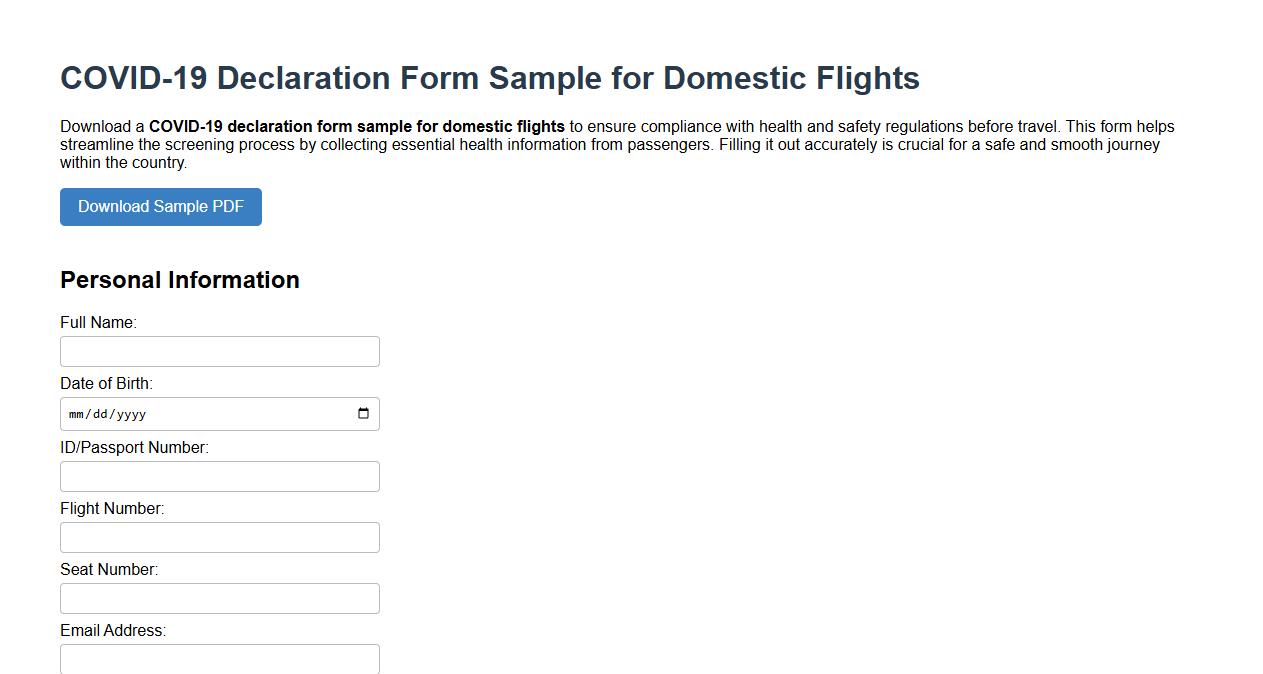The image size is (1263, 674).
Task: Click the ID/Passport Number label
Action: (135, 447)
